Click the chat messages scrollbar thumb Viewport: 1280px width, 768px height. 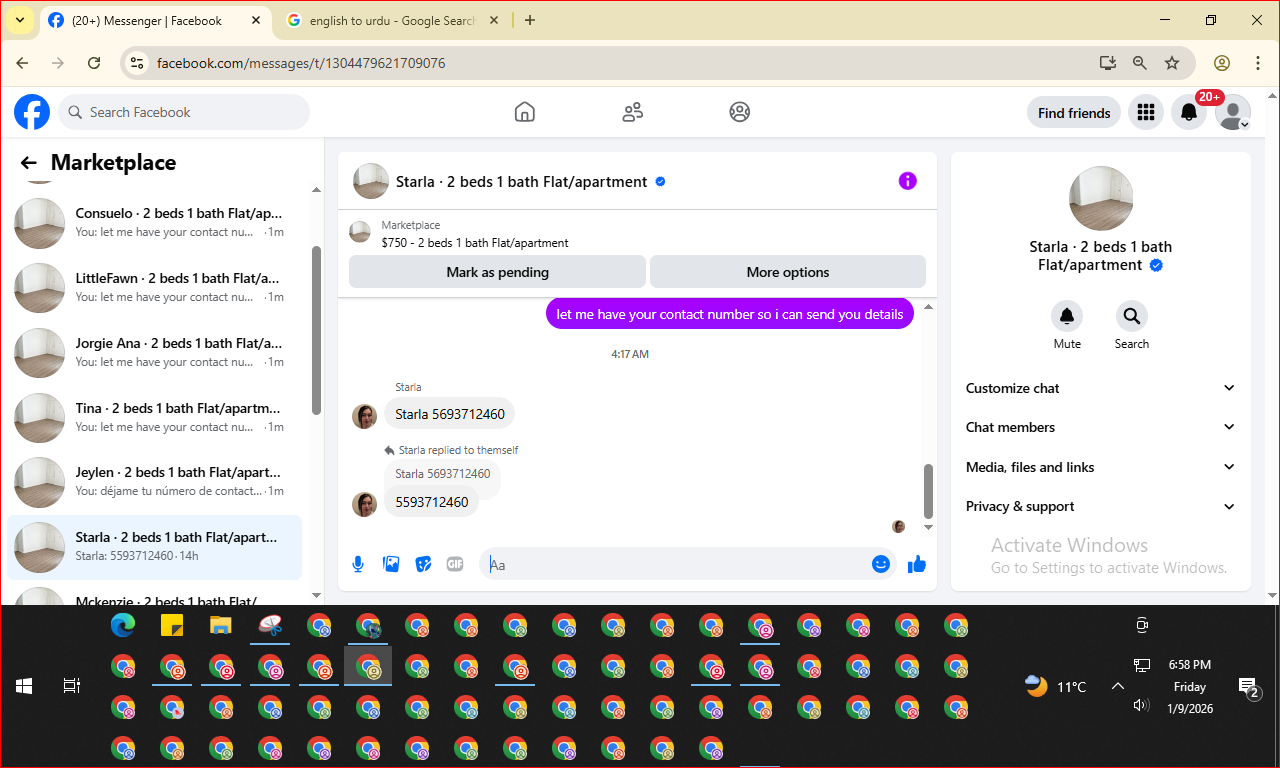pyautogui.click(x=928, y=491)
